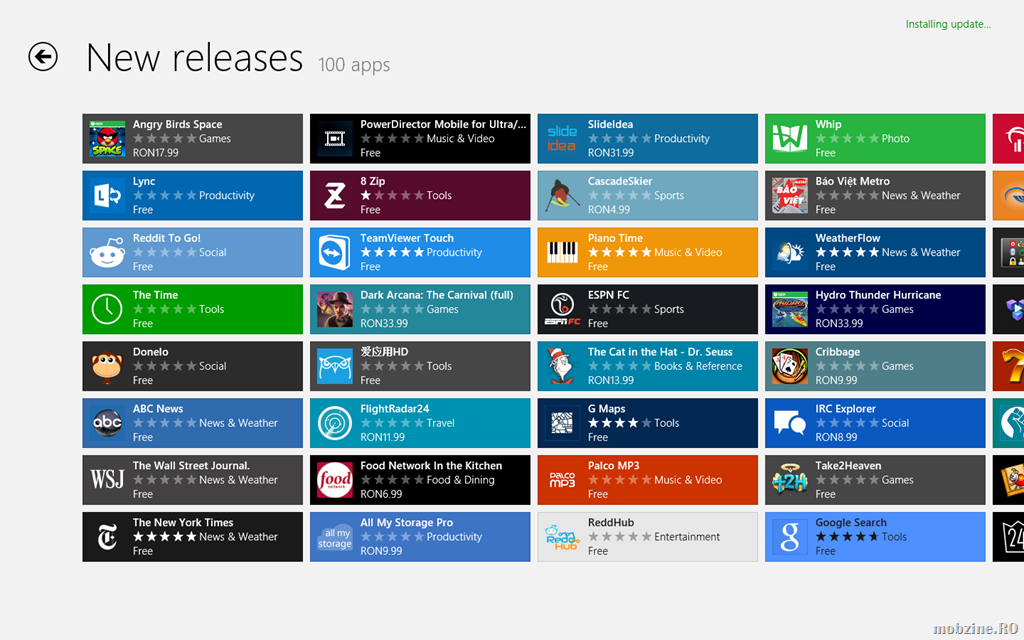The width and height of the screenshot is (1024, 640).
Task: Open the TeamViewer Touch title
Action: click(x=407, y=238)
